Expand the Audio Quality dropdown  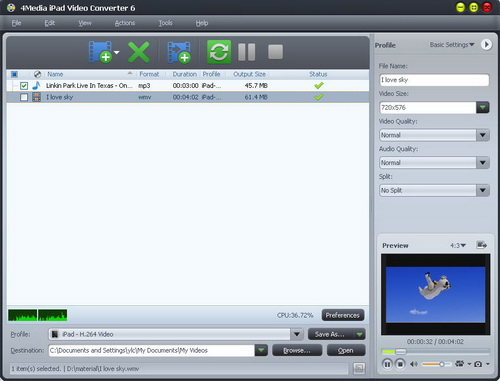(482, 163)
